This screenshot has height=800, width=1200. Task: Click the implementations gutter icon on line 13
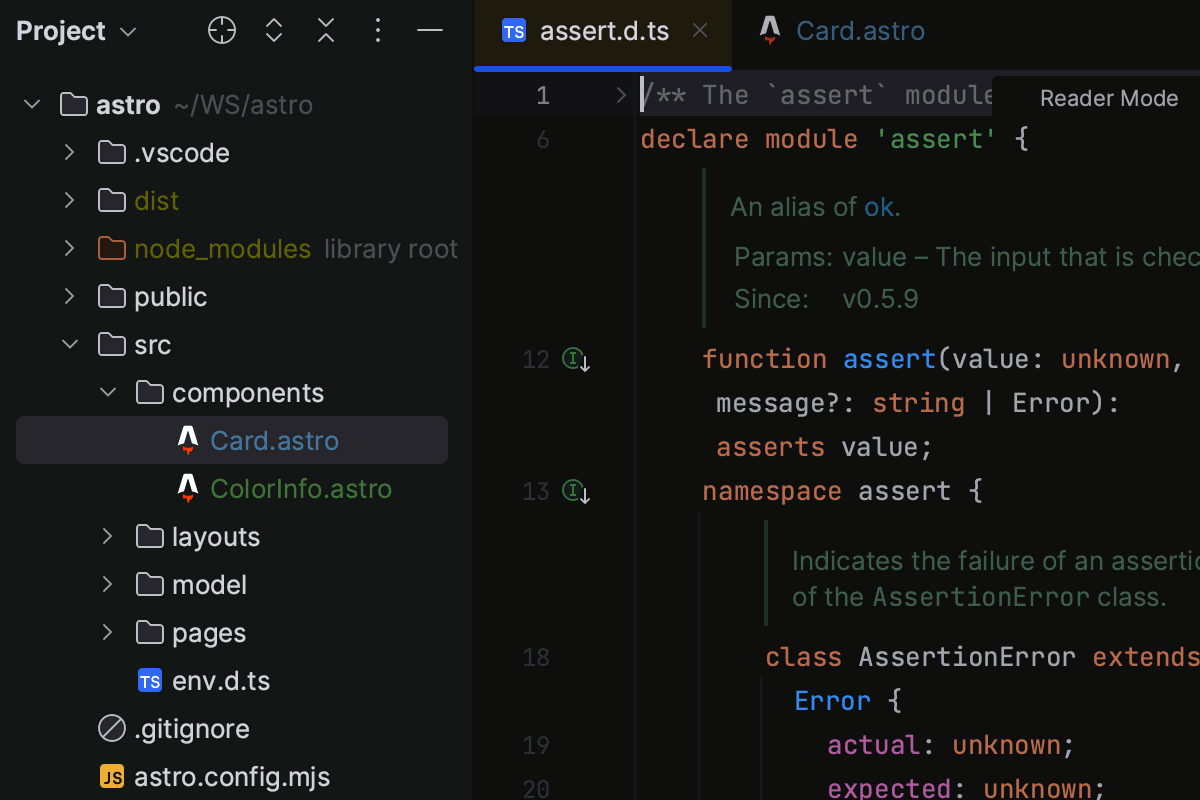(x=575, y=490)
